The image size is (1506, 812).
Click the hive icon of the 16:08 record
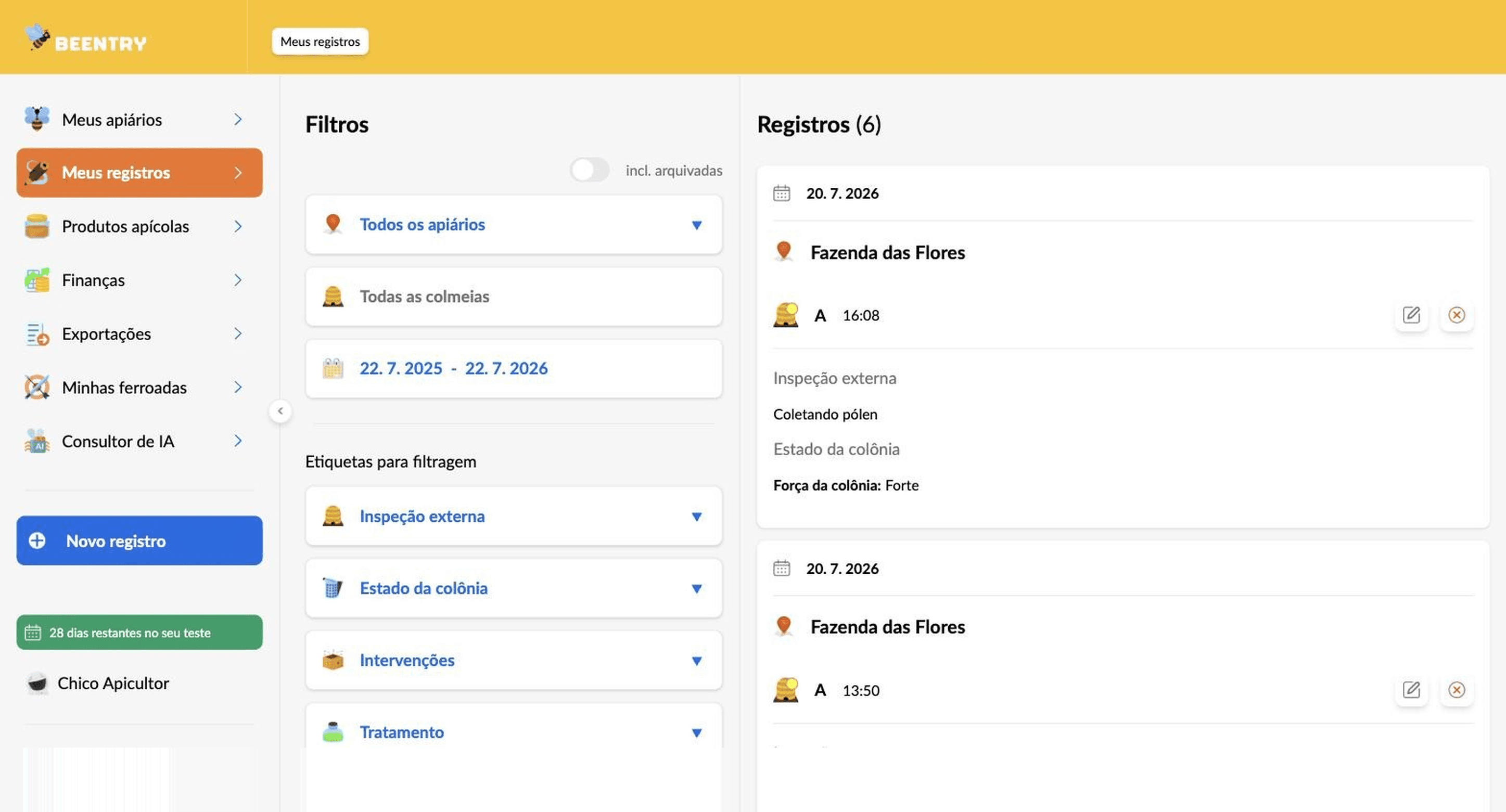(x=786, y=315)
